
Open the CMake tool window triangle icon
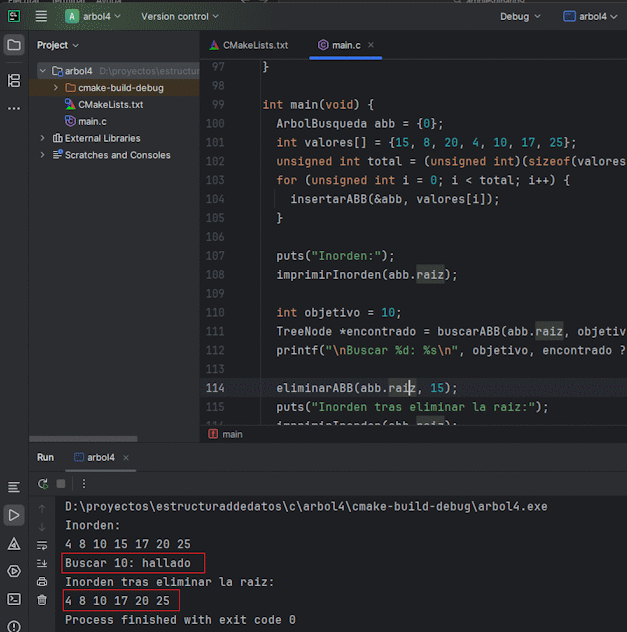click(14, 544)
